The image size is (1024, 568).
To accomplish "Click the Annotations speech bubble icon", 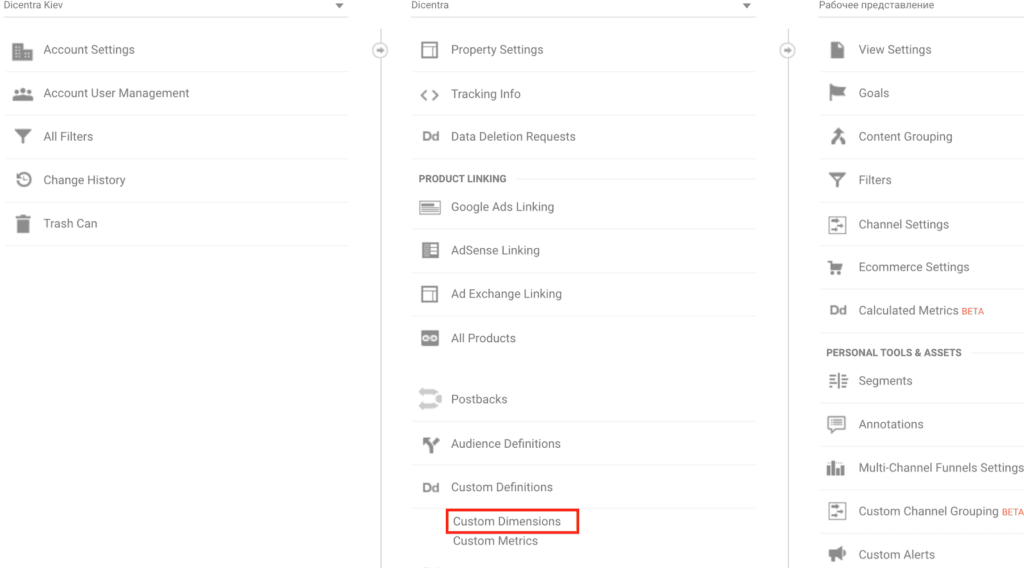I will 837,424.
